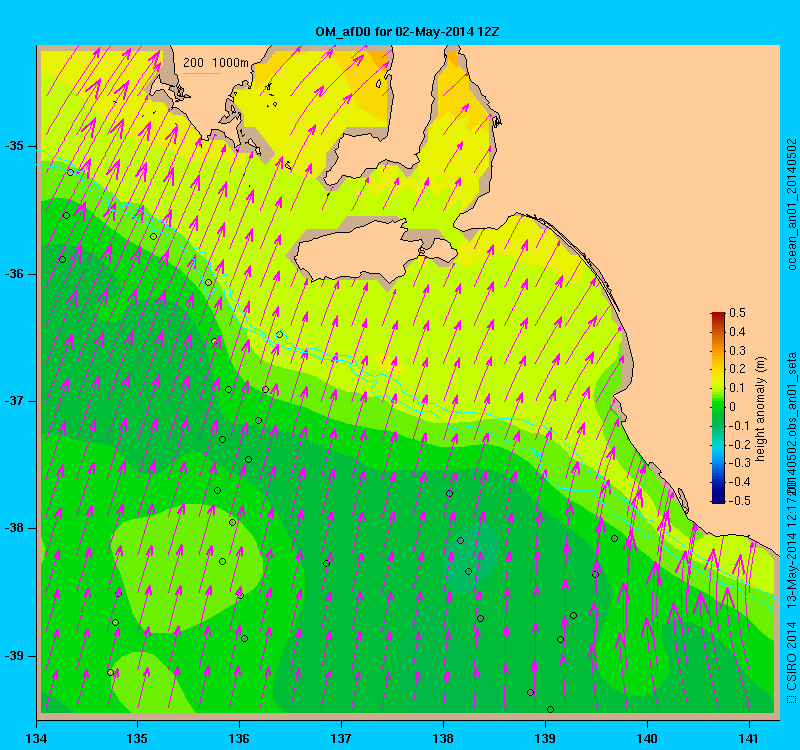Click the 'height anomaly (m)' axis label

(x=761, y=409)
